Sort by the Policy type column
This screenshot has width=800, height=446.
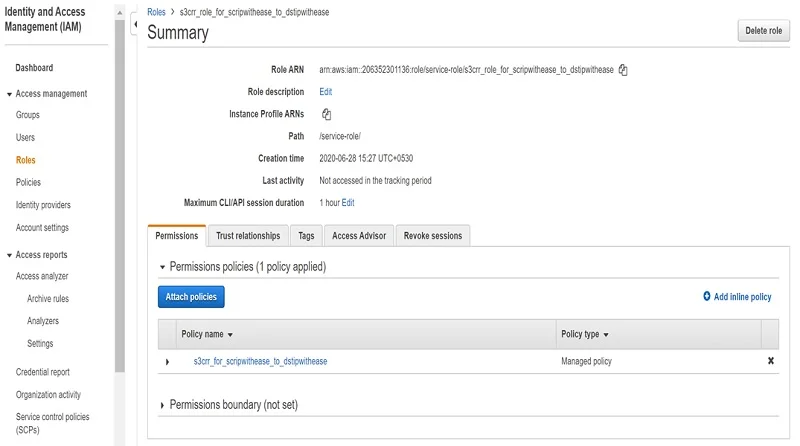tap(585, 335)
